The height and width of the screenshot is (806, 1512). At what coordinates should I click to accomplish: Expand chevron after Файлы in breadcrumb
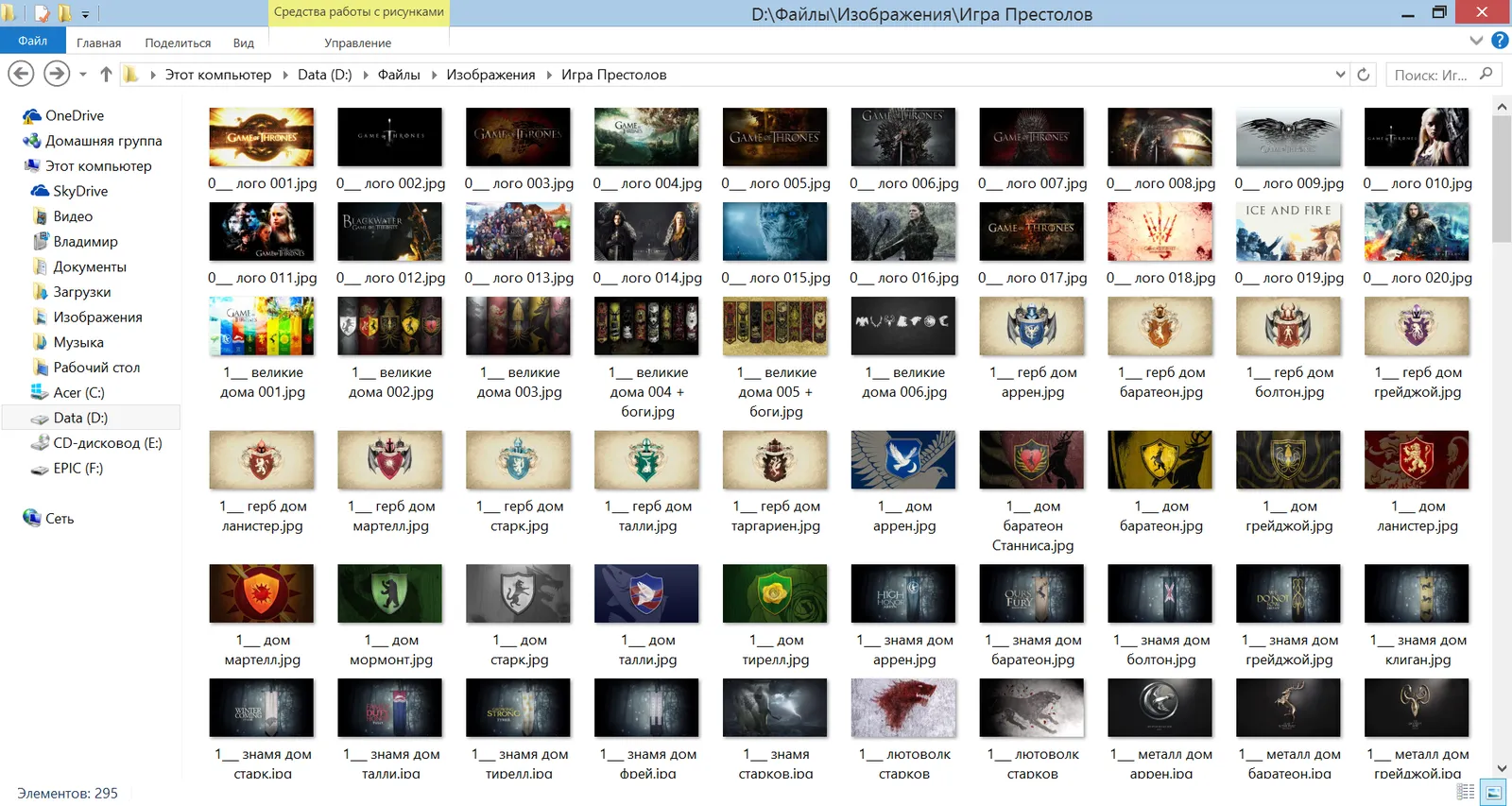coord(434,75)
